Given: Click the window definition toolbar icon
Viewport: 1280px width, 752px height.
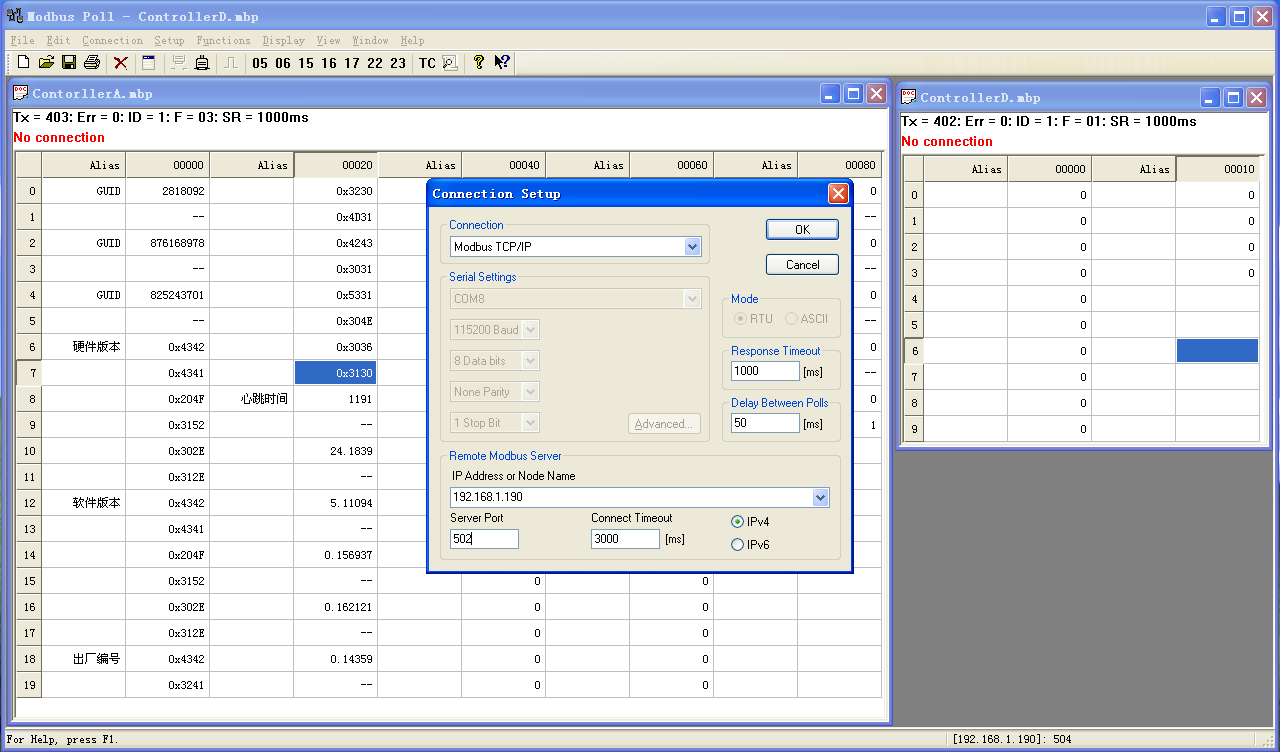Looking at the screenshot, I should pyautogui.click(x=149, y=63).
